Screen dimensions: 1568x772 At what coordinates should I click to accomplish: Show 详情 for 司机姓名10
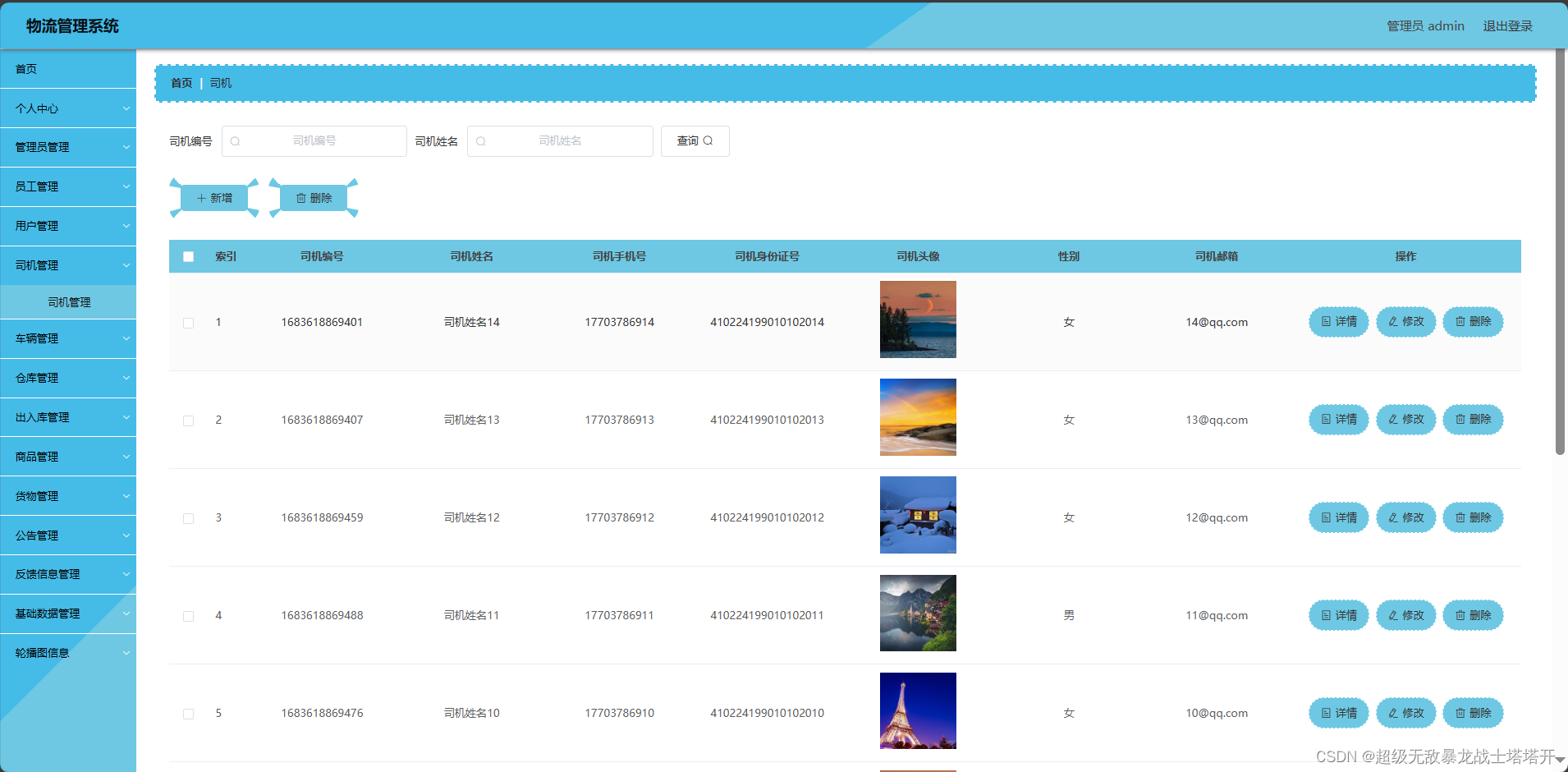coord(1338,713)
